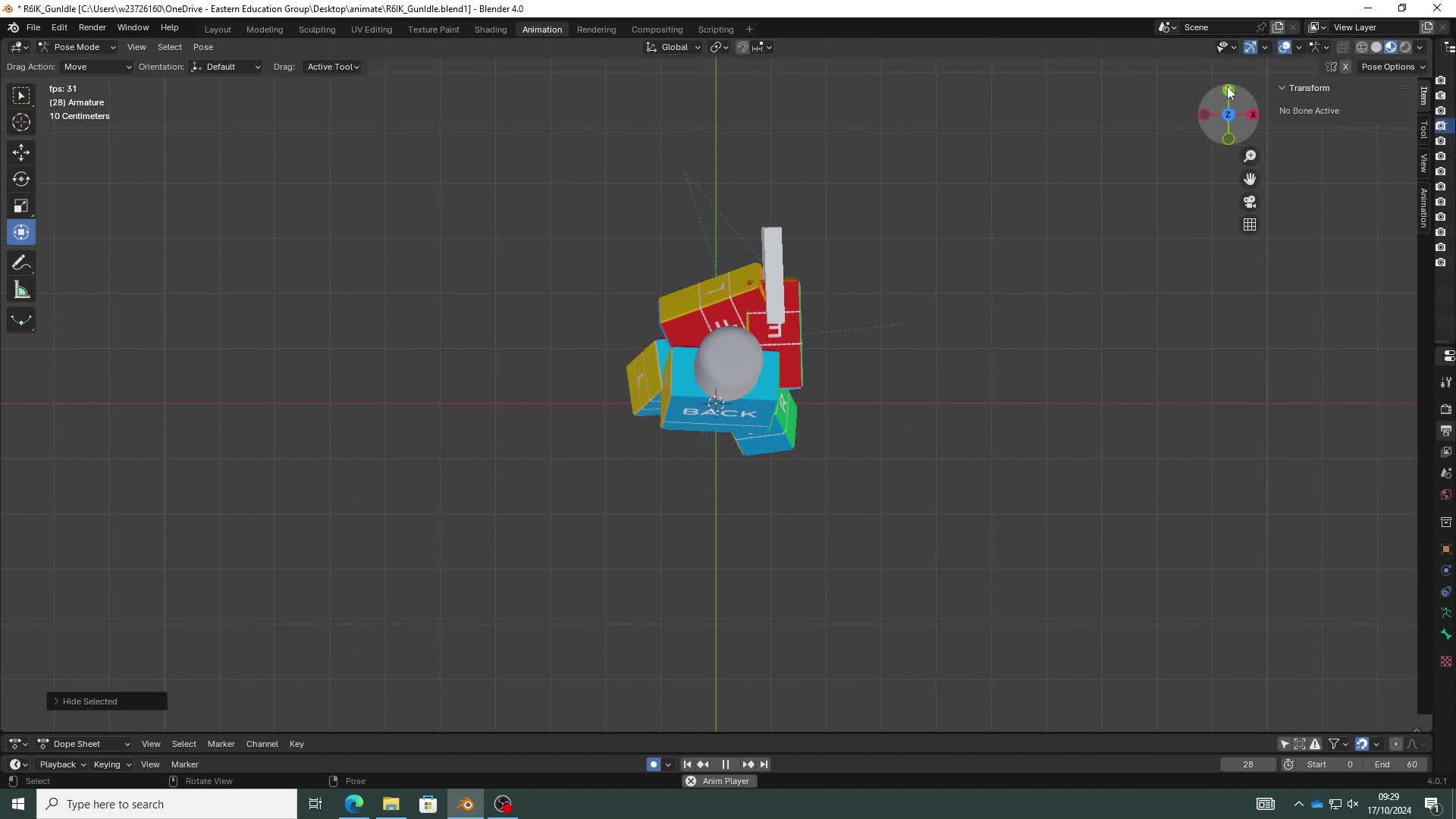1456x819 pixels.
Task: Switch to the Shading workspace tab
Action: pyautogui.click(x=490, y=30)
